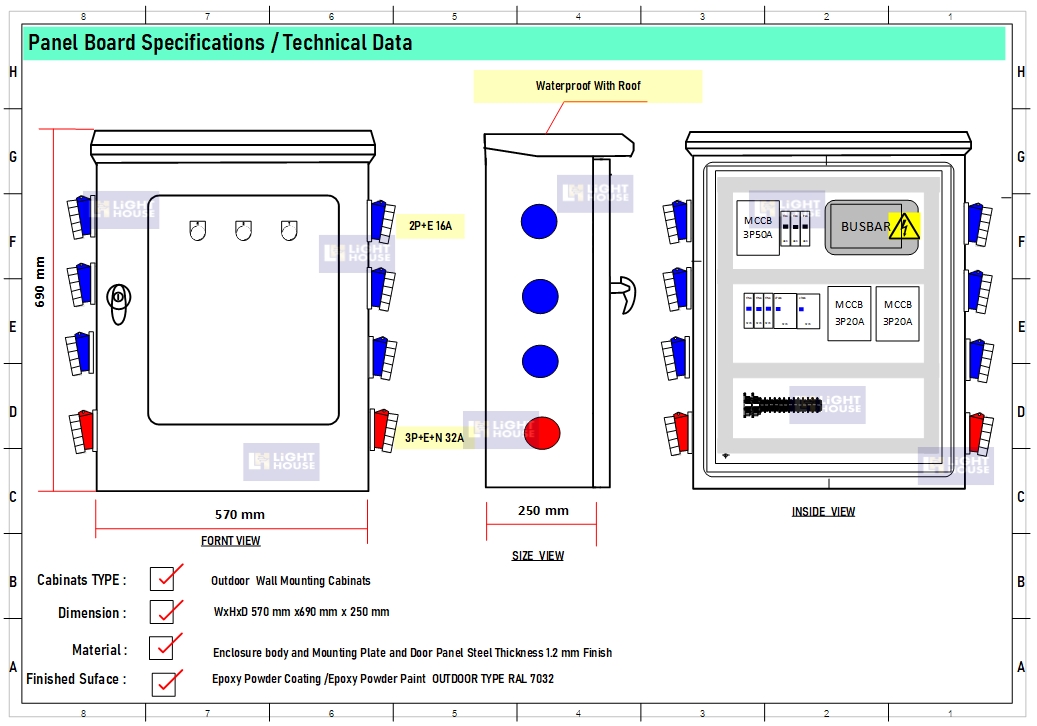Click the FORNT VIEW underlined caption
1037x726 pixels.
click(230, 541)
